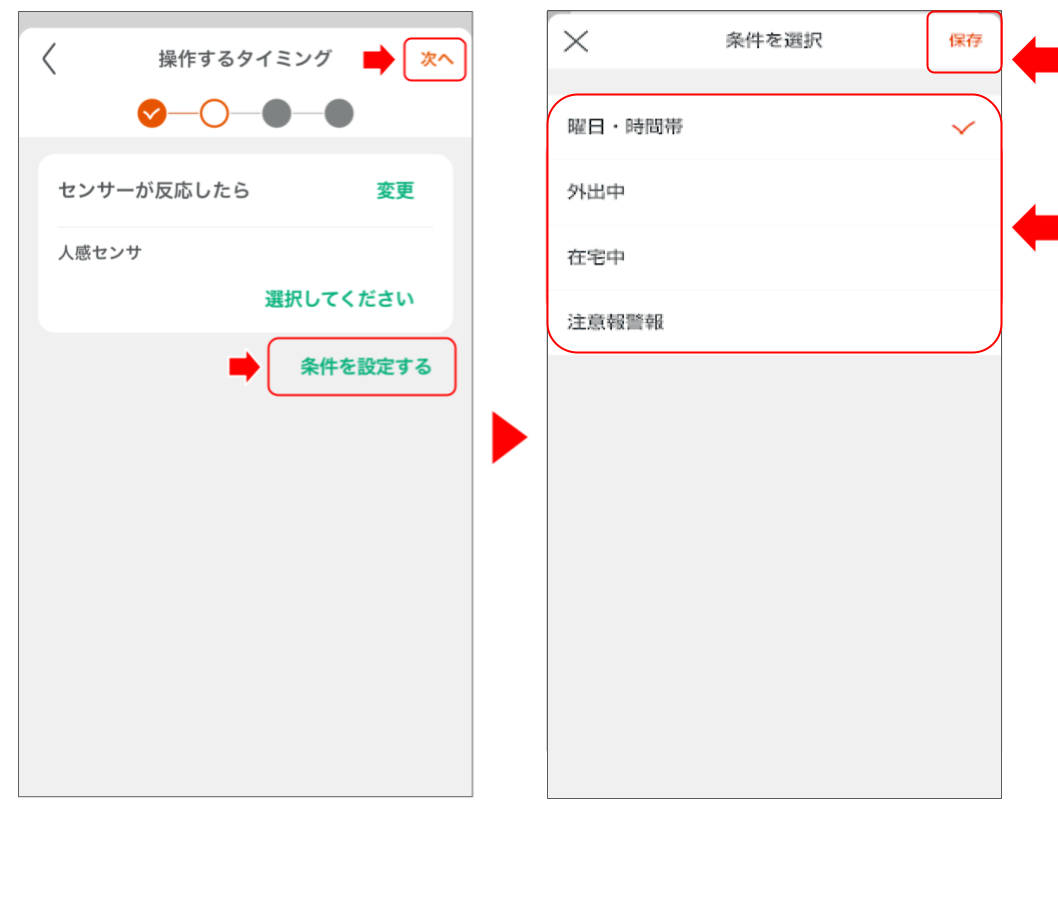This screenshot has width=1058, height=906.
Task: Tap the 条件を設定する button
Action: point(361,367)
